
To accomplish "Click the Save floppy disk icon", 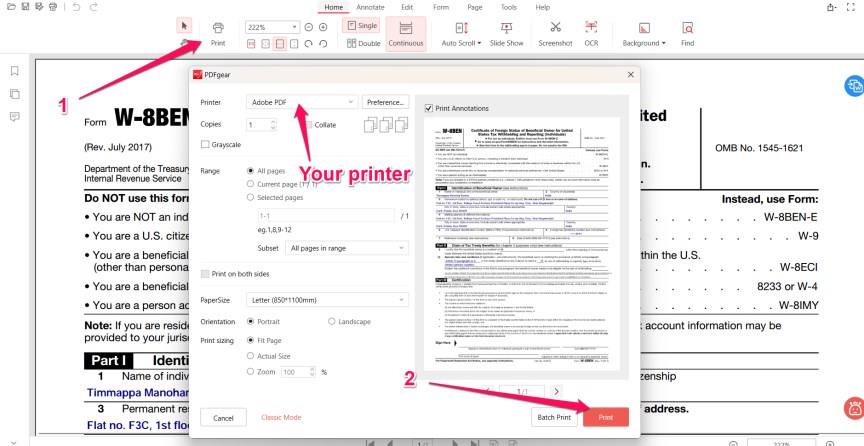I will pyautogui.click(x=25, y=7).
